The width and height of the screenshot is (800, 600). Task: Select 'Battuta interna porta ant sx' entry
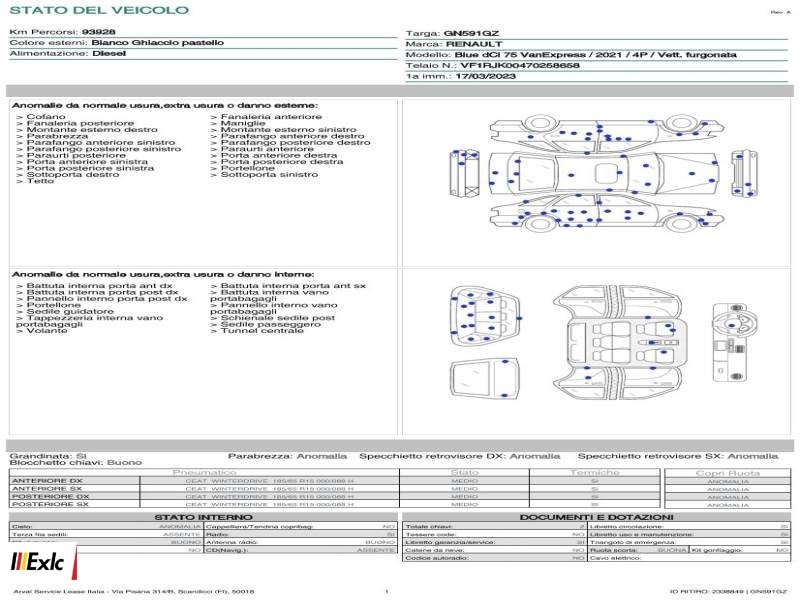coord(293,286)
